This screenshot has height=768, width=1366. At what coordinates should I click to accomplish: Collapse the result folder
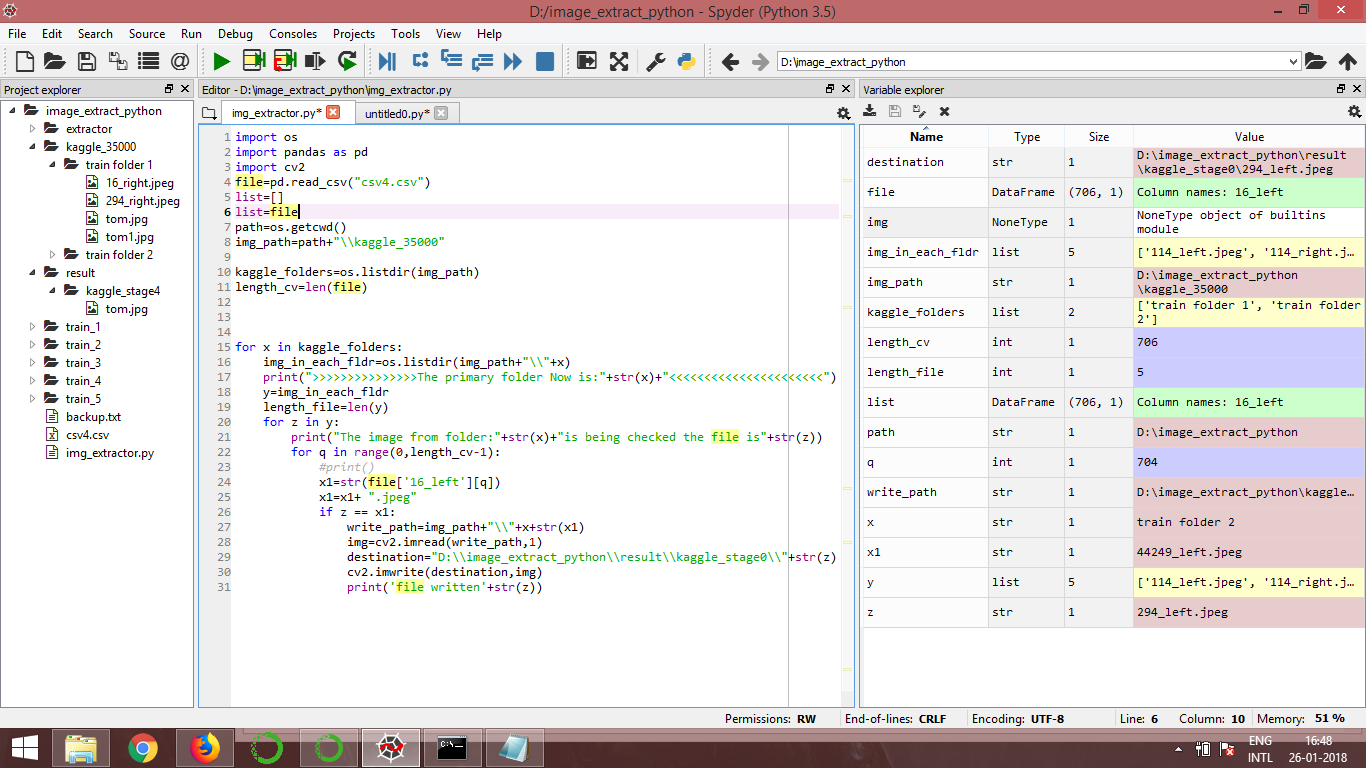(32, 273)
